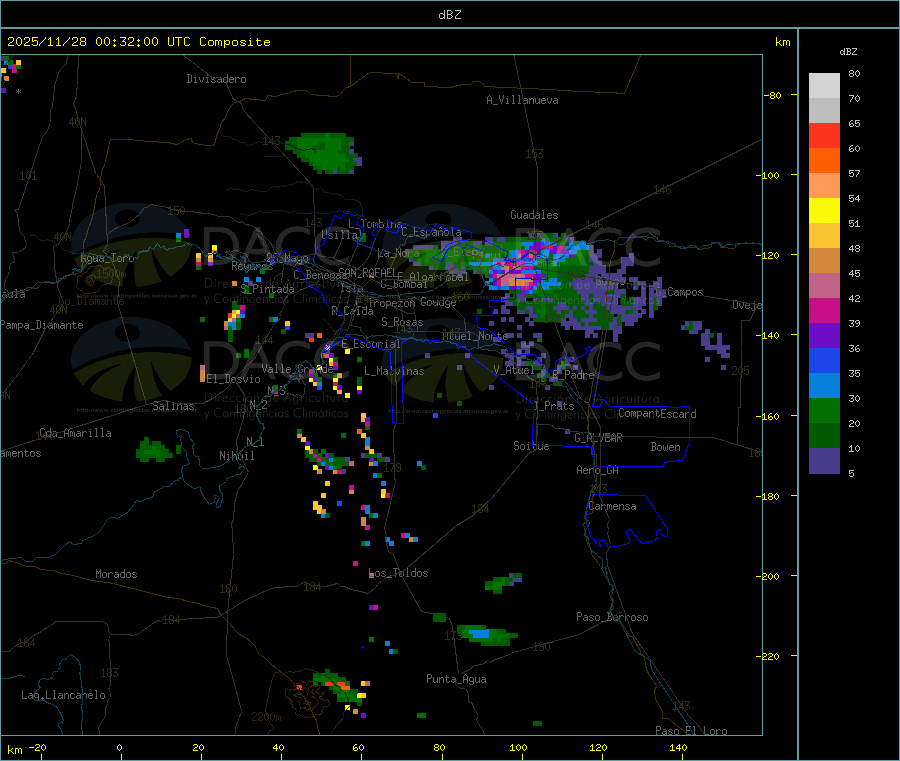Screen dimensions: 900x761
Task: Click the Lag_Llancanelo label
Action: coord(64,694)
